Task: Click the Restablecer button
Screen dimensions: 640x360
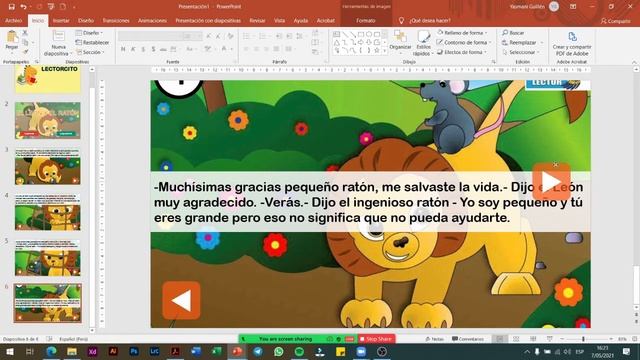Action: [92, 42]
